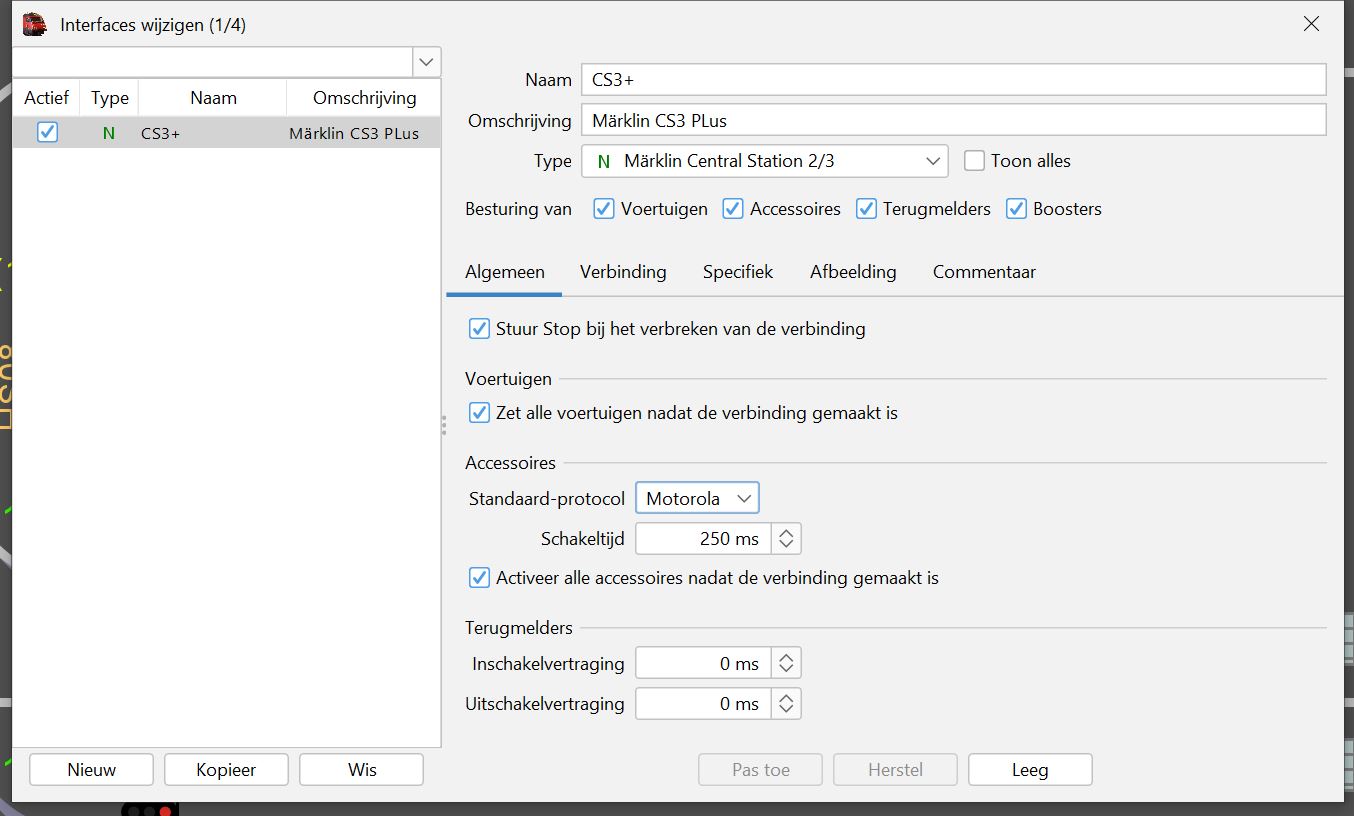1354x816 pixels.
Task: Open the Type dropdown Märklin Central Station 2/3
Action: pos(765,161)
